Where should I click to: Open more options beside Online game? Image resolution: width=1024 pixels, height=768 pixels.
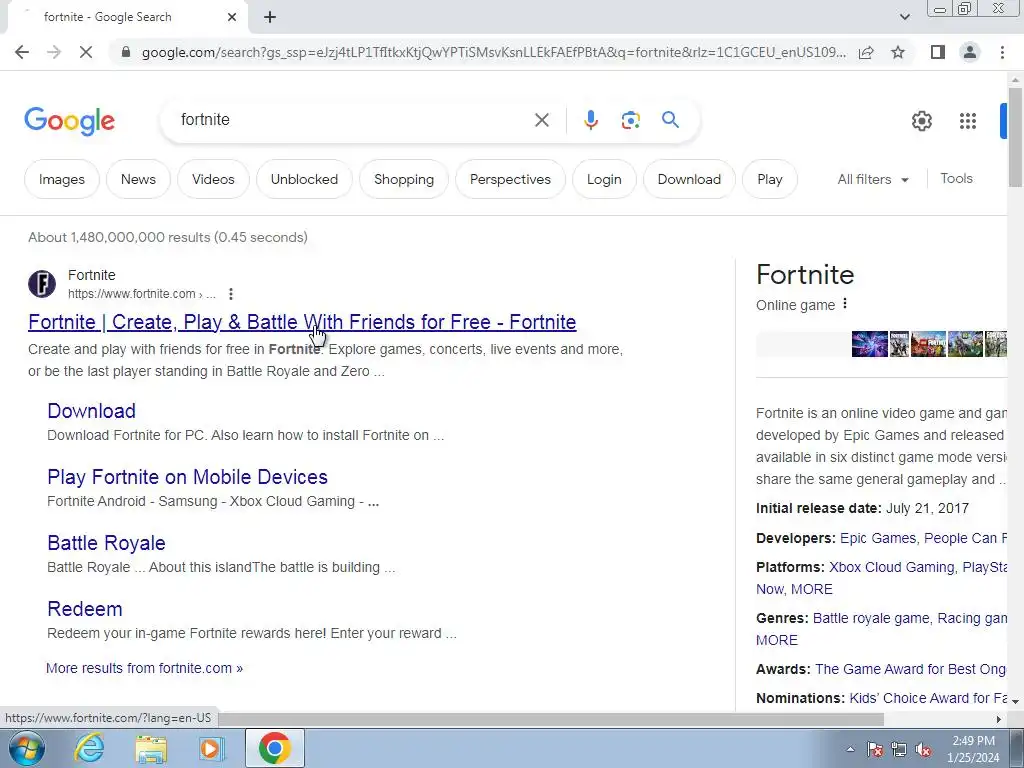coord(845,304)
